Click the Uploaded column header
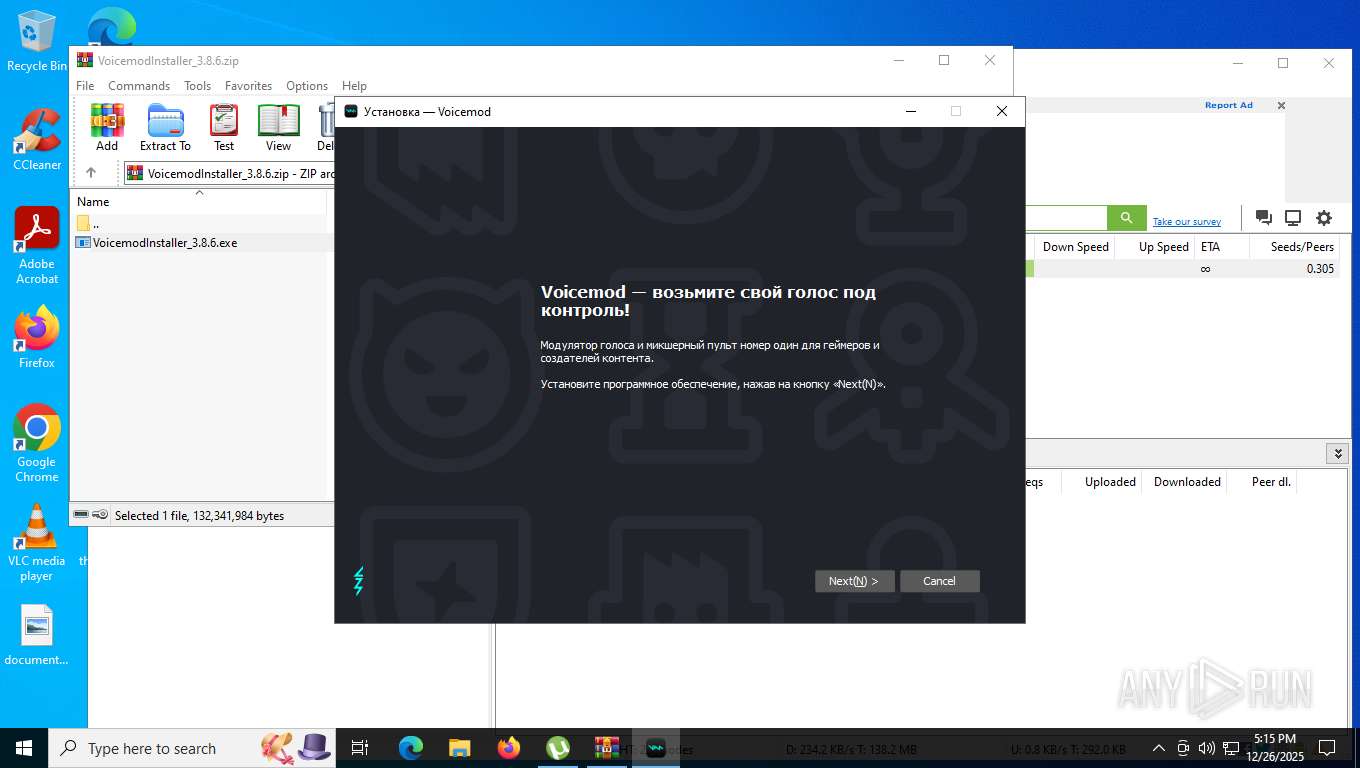This screenshot has height=768, width=1360. coord(1110,482)
